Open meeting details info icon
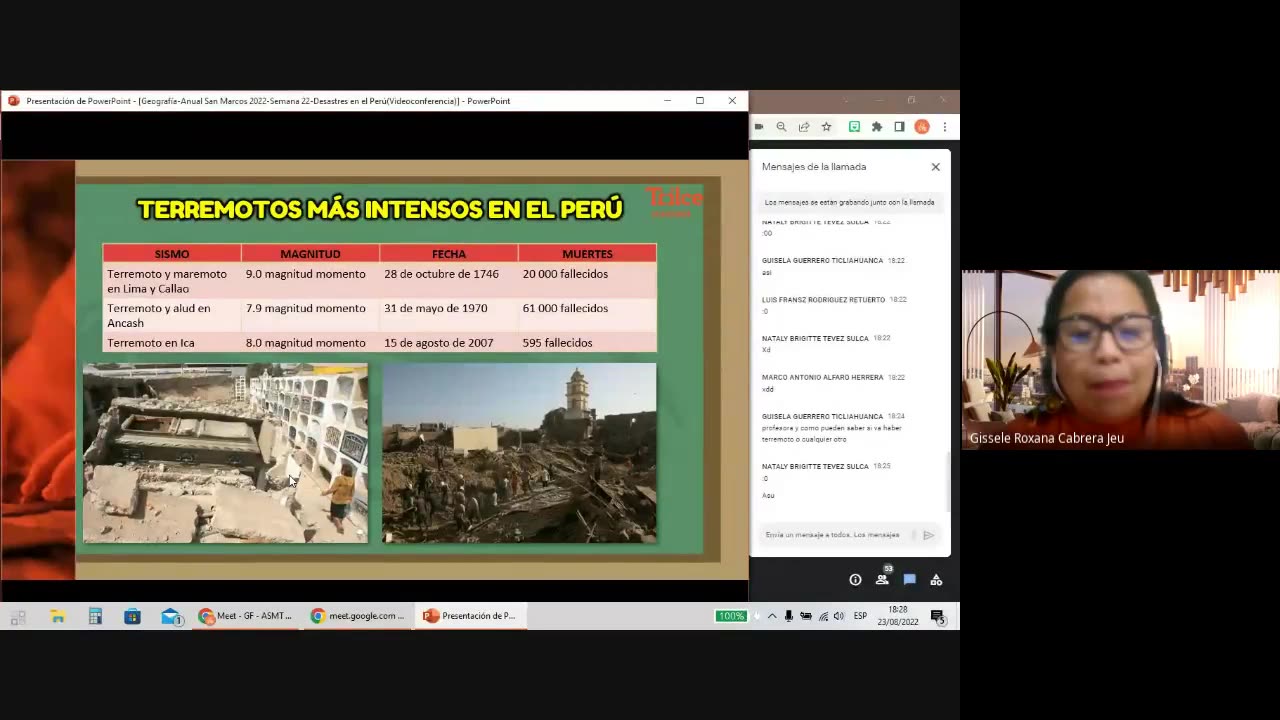This screenshot has width=1280, height=720. (855, 580)
